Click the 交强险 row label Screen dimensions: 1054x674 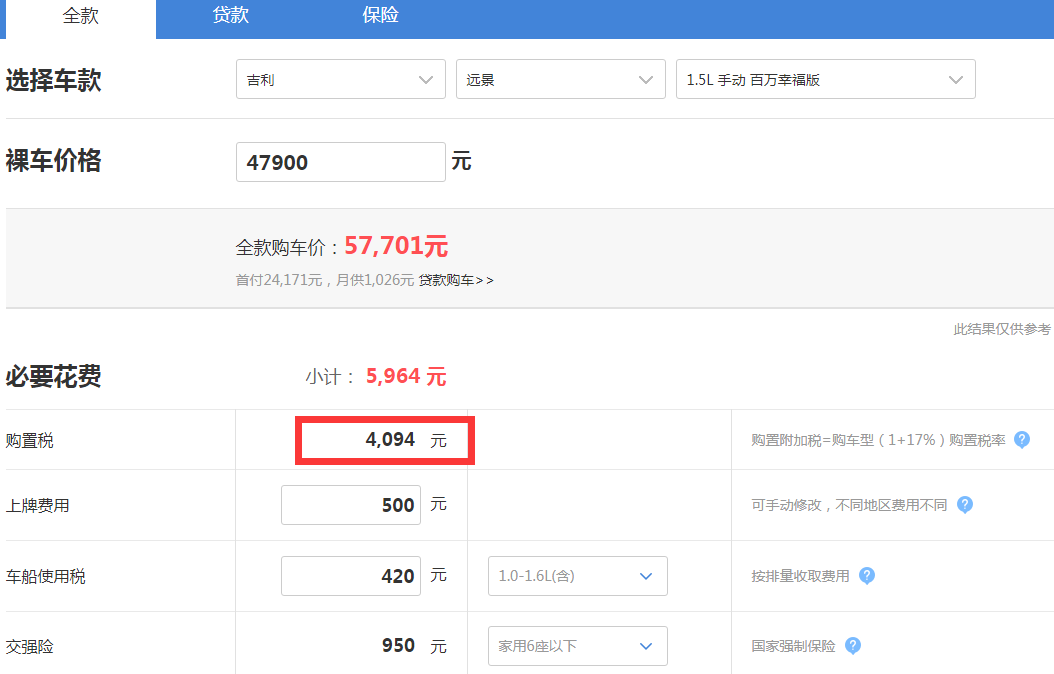pyautogui.click(x=30, y=646)
